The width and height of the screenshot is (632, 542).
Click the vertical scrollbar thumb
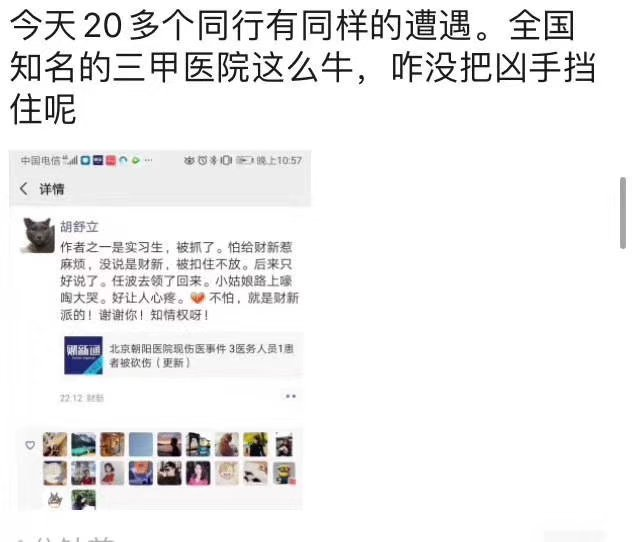623,213
